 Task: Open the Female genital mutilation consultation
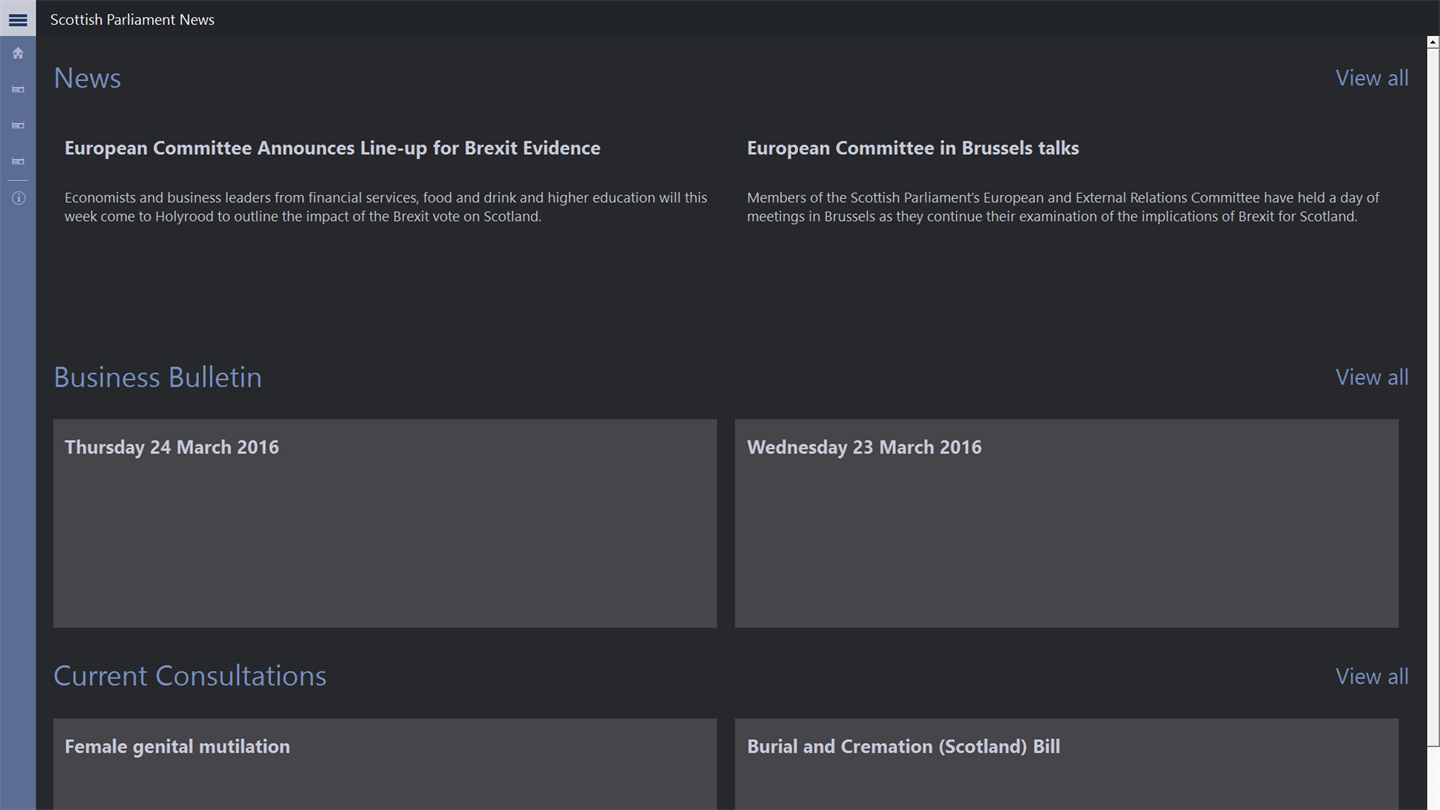[384, 763]
